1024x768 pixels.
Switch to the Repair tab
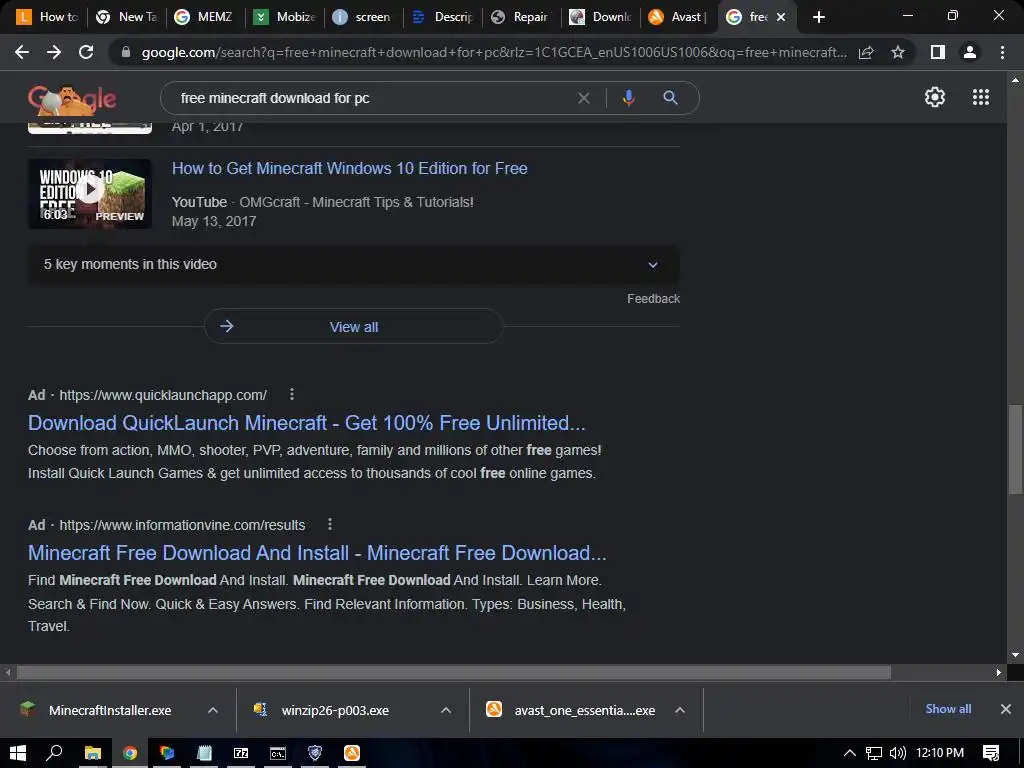point(521,17)
